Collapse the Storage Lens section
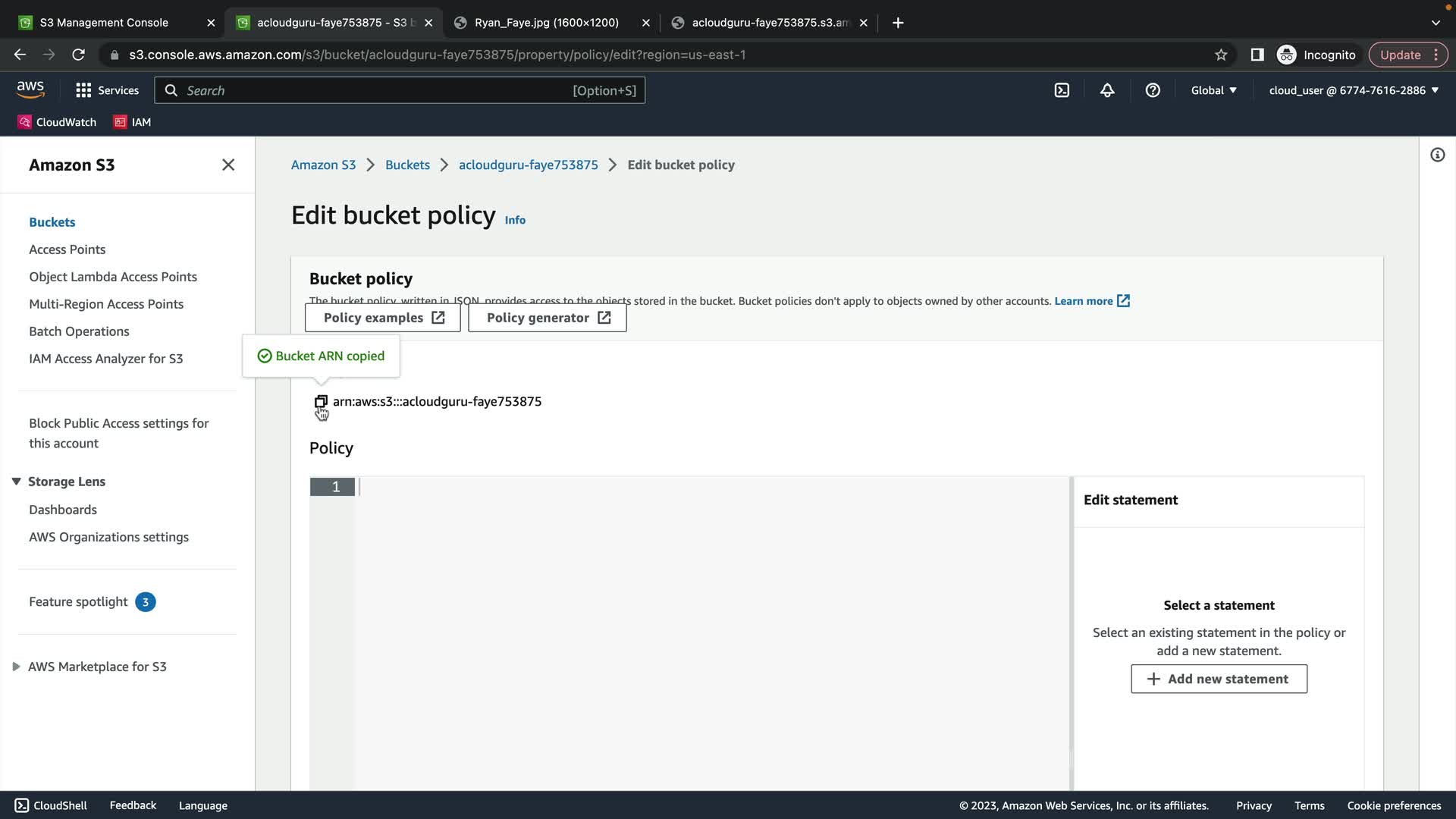The image size is (1456, 819). [16, 482]
